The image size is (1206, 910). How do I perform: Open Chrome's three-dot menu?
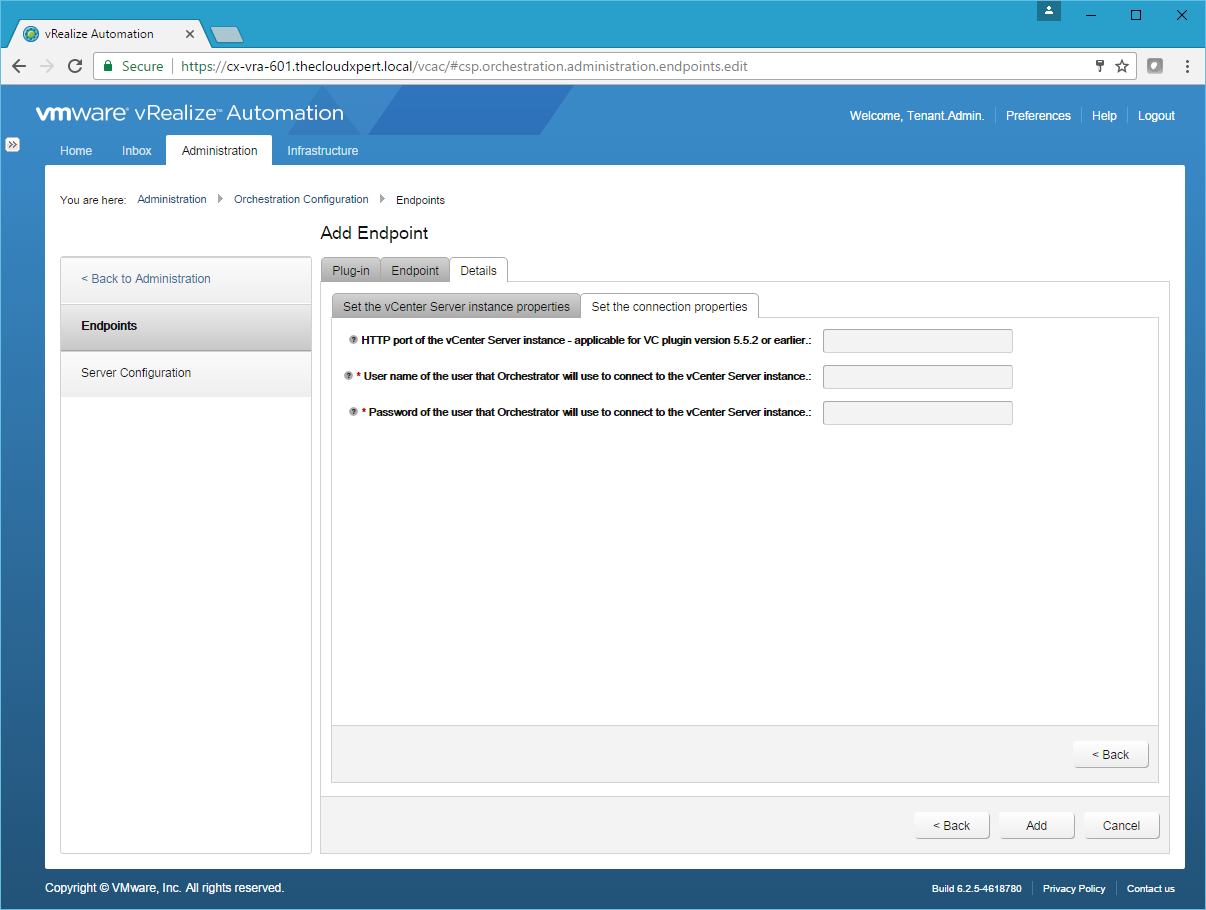pos(1187,66)
